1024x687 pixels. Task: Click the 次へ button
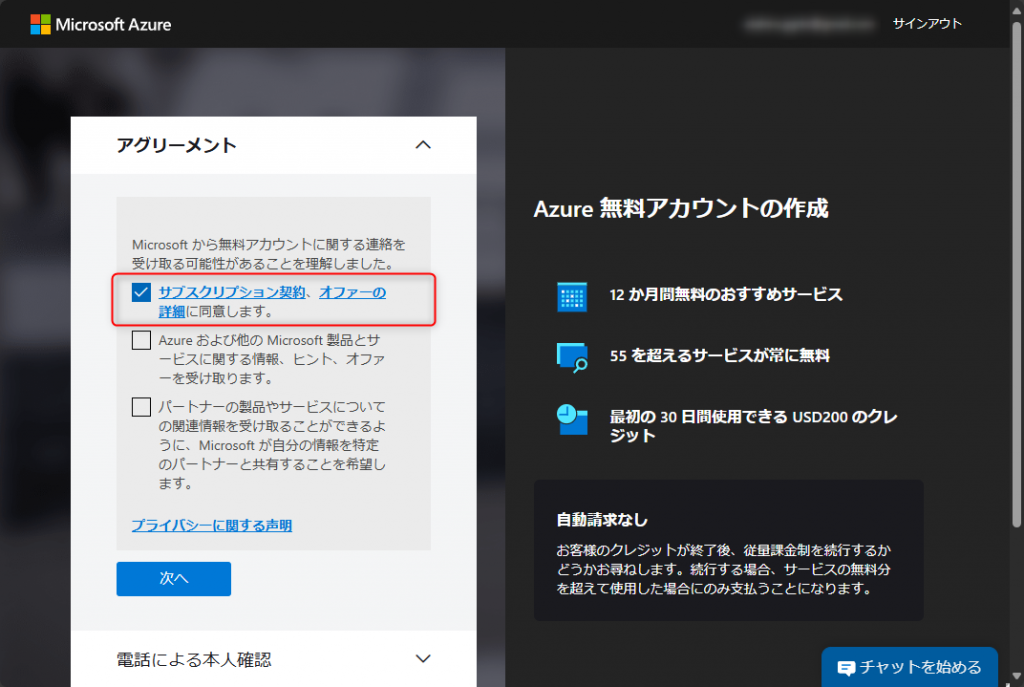coord(174,579)
